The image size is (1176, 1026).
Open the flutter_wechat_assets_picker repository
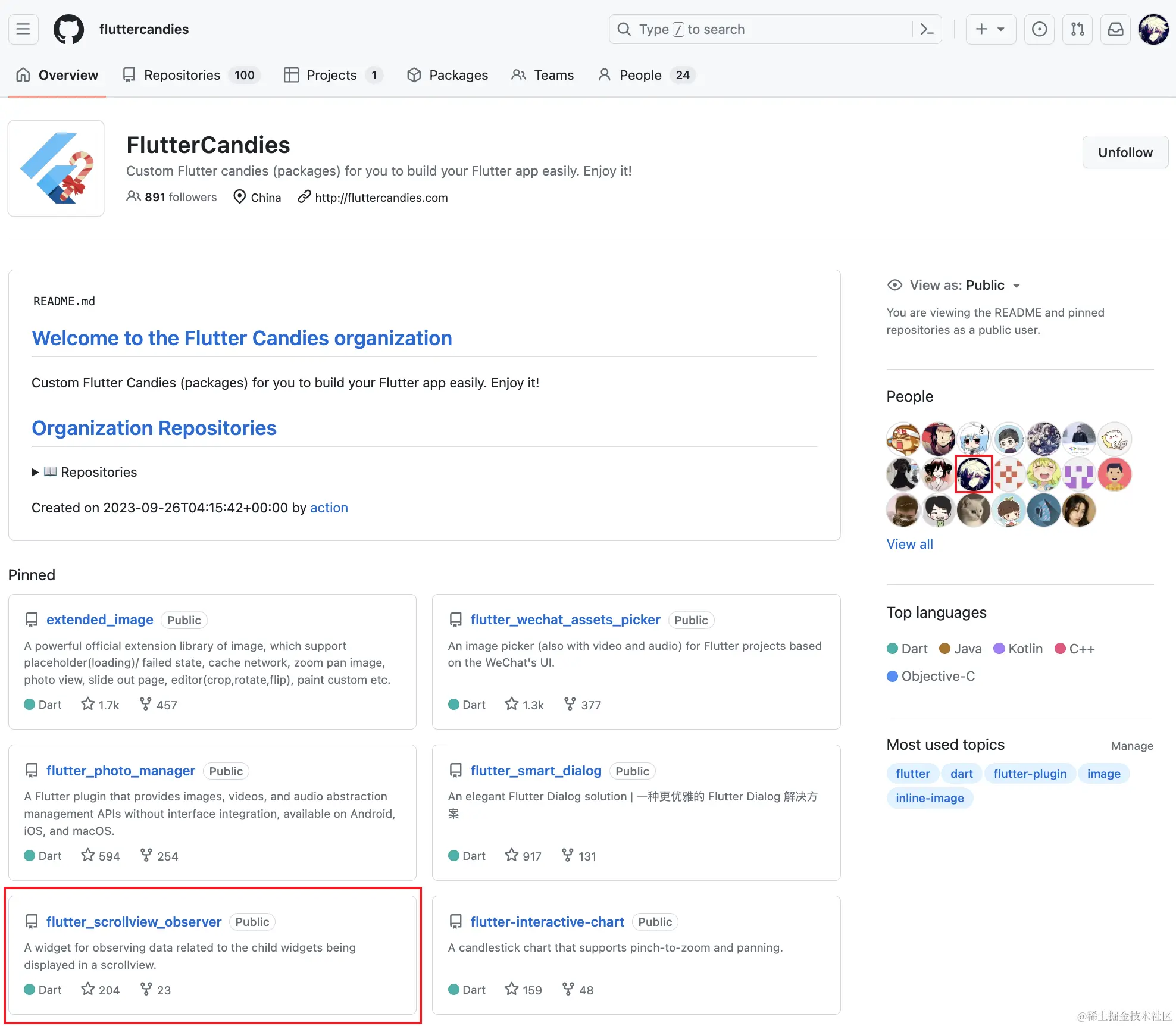(565, 620)
